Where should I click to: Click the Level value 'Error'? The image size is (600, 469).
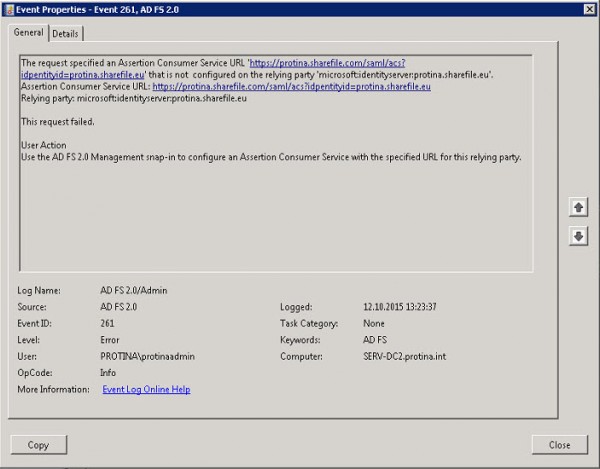[x=110, y=340]
